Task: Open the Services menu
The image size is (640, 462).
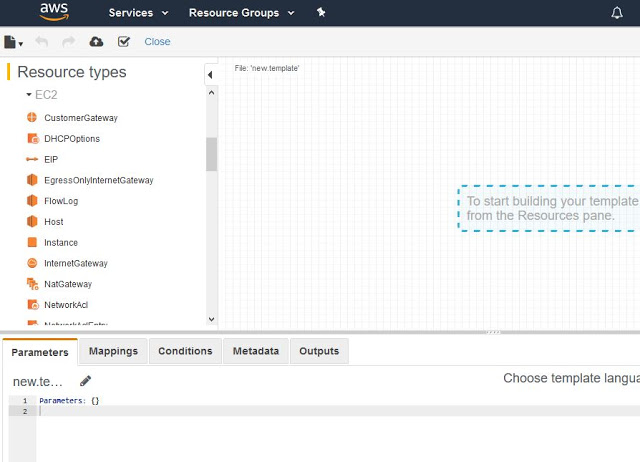Action: (138, 13)
